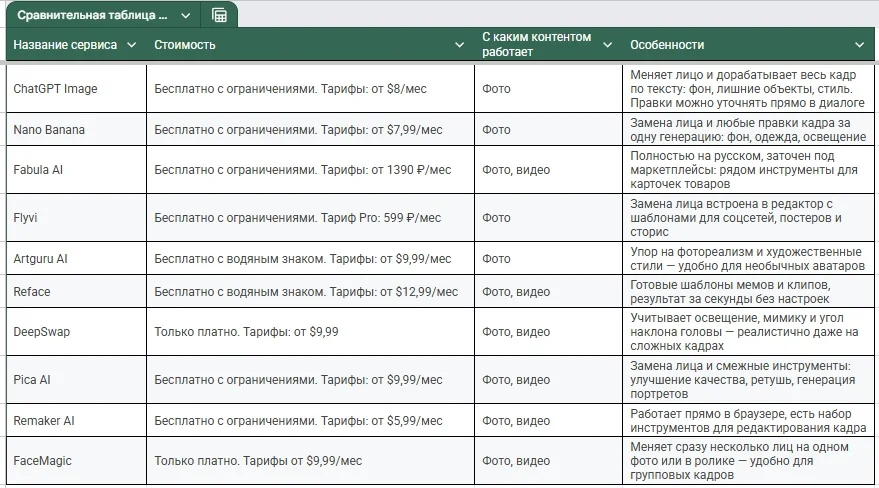Click the cell Только платно. Тарифы: от $9,99
879x488 pixels.
coord(311,332)
